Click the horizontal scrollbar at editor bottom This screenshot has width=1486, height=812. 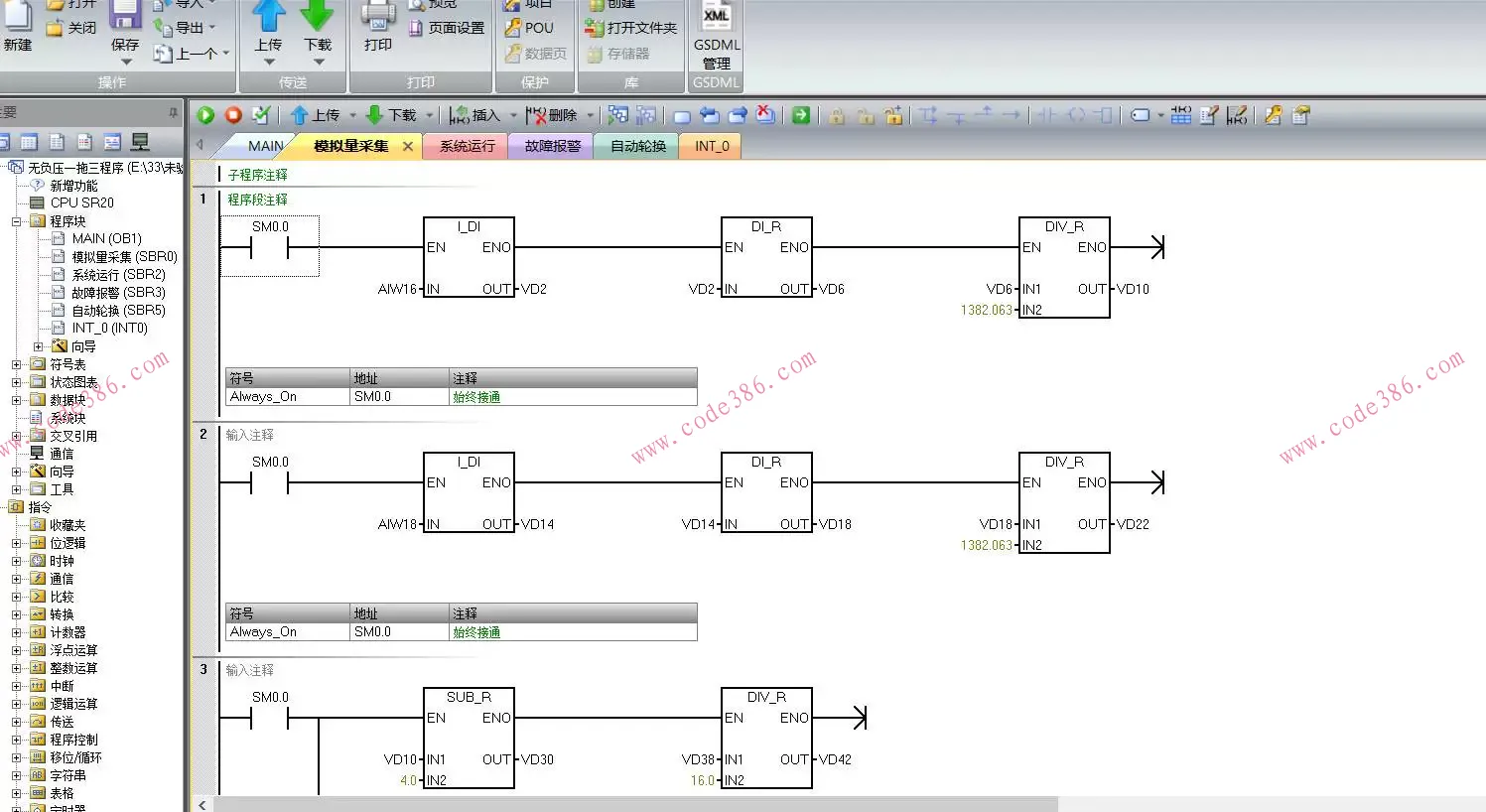(635, 804)
